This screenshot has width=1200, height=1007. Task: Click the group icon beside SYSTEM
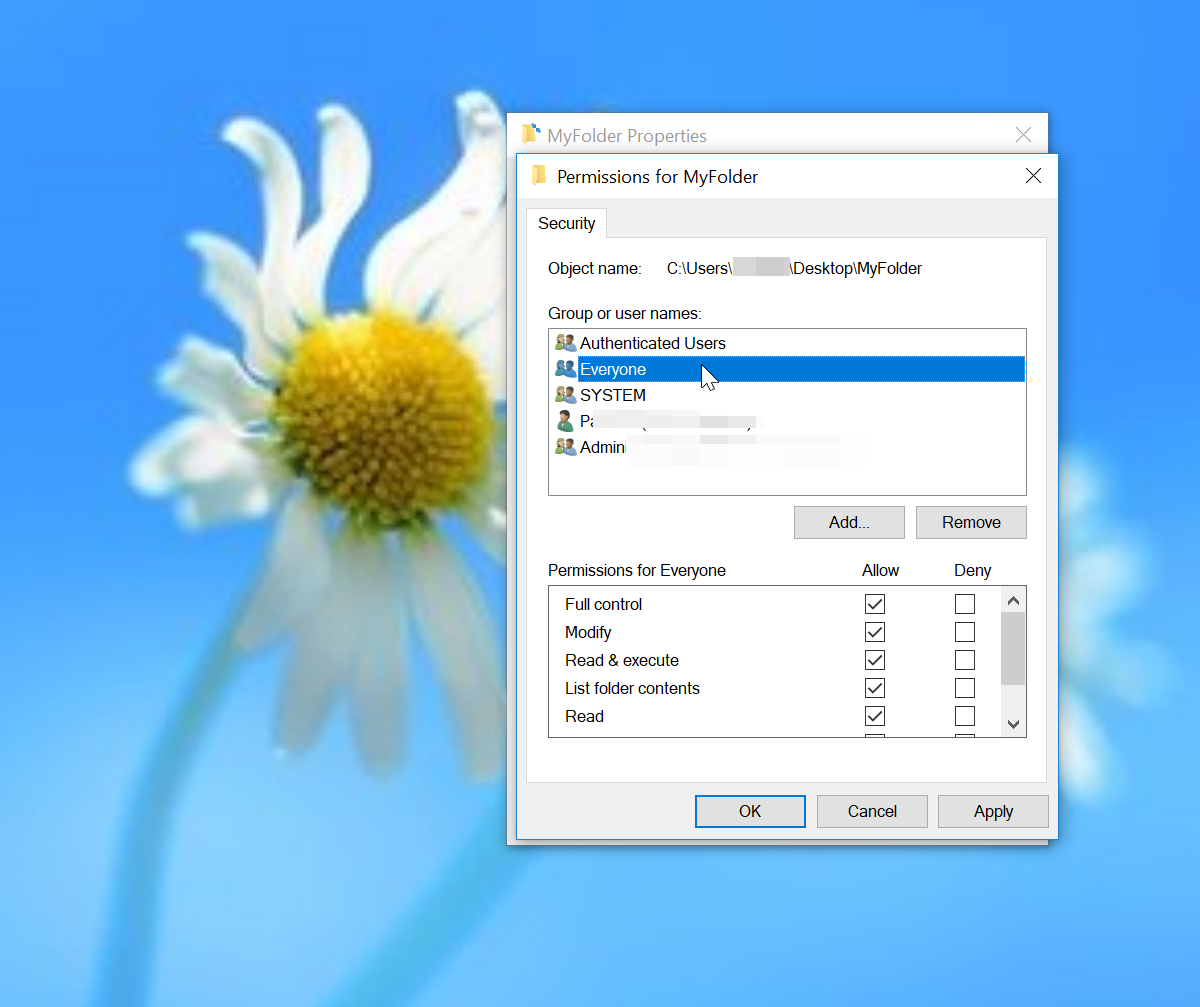tap(565, 394)
